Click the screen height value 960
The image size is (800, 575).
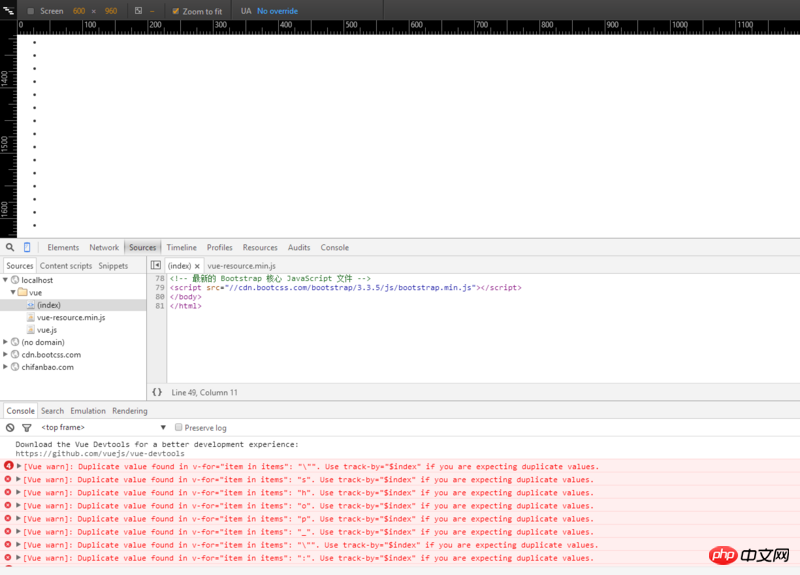tap(111, 11)
